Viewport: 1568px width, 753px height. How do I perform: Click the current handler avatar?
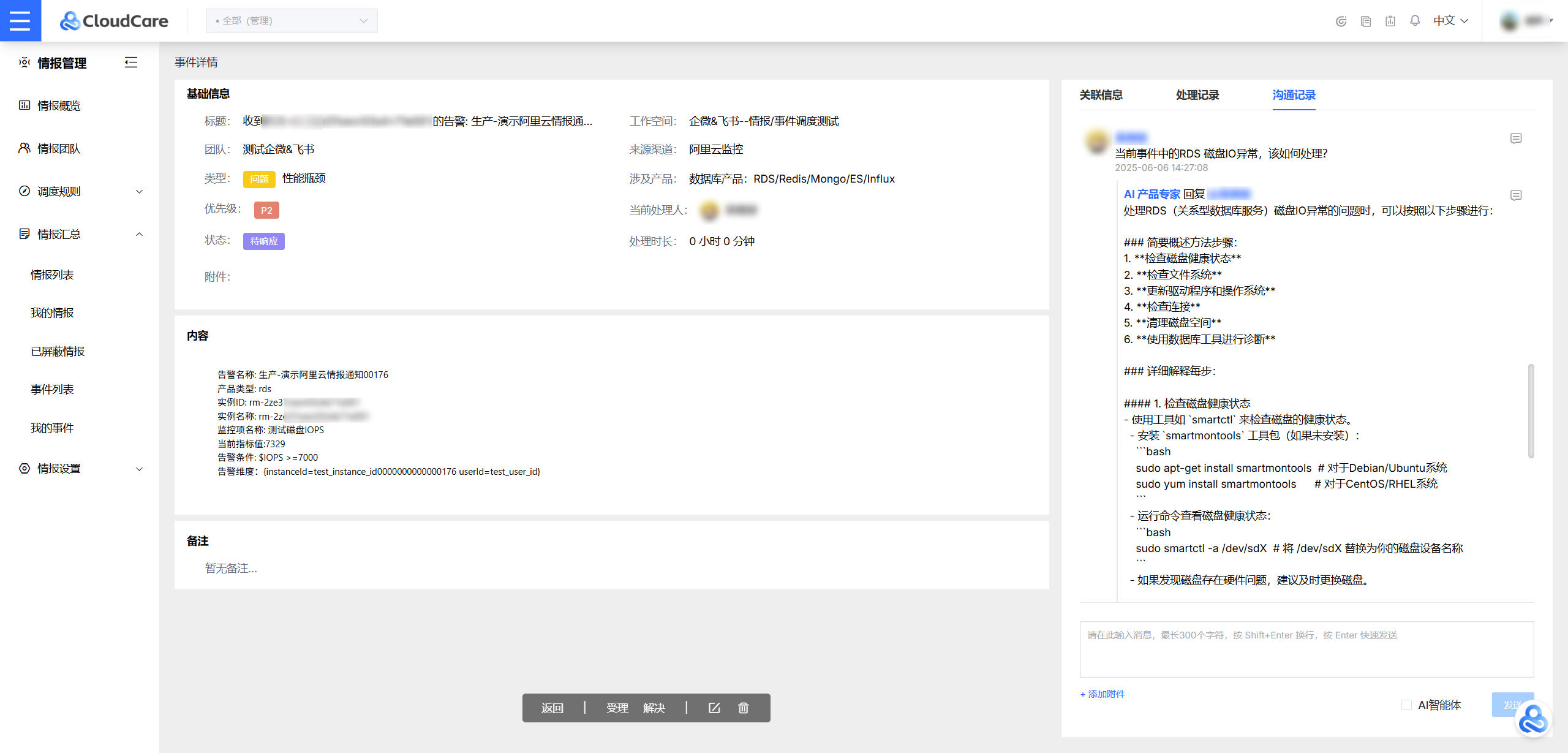pyautogui.click(x=710, y=210)
